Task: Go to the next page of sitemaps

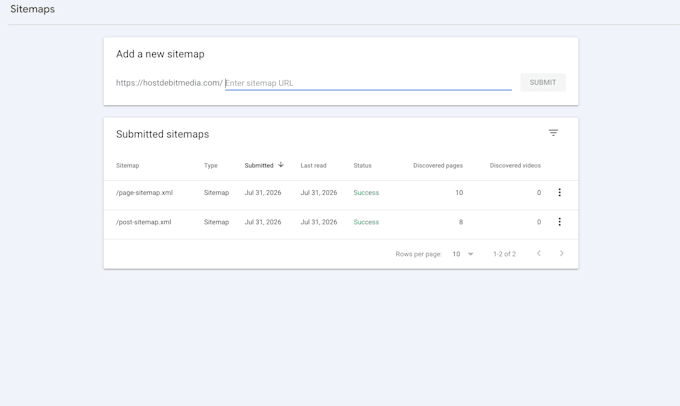Action: pyautogui.click(x=562, y=253)
